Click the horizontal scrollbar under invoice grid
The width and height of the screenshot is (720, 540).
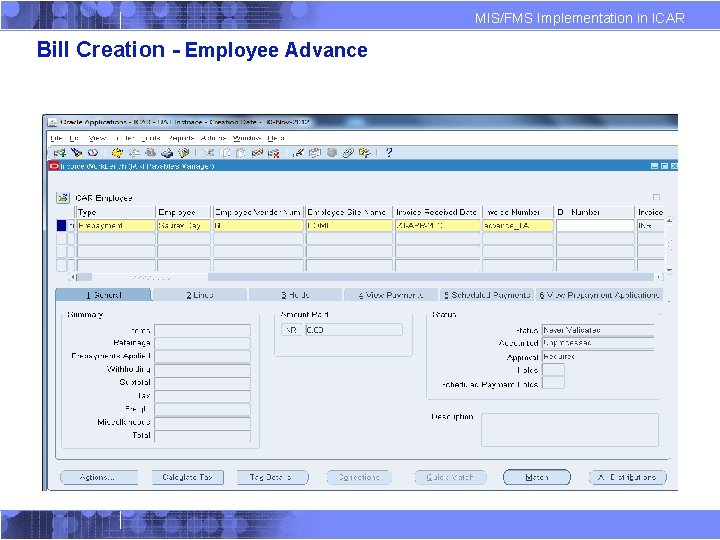366,277
